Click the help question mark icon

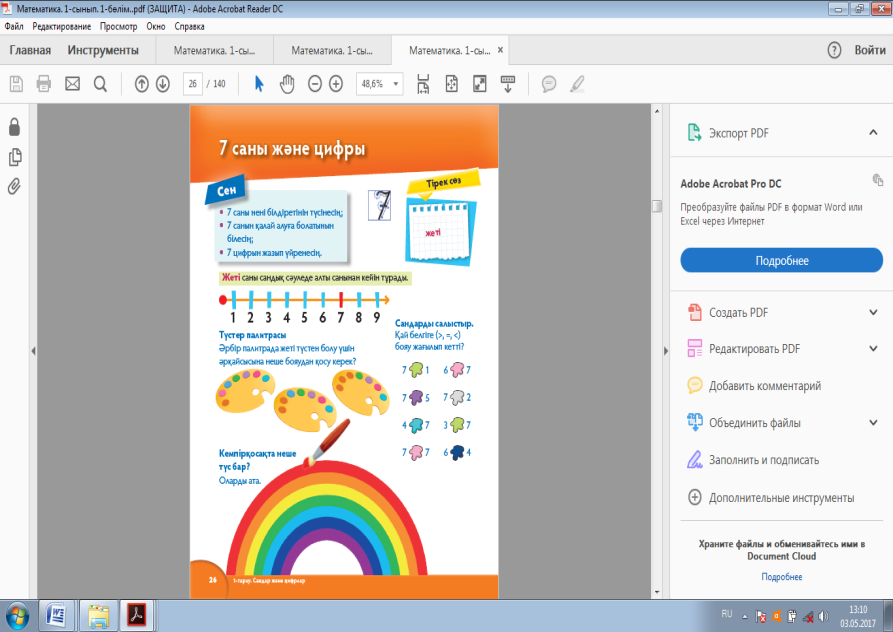click(834, 50)
